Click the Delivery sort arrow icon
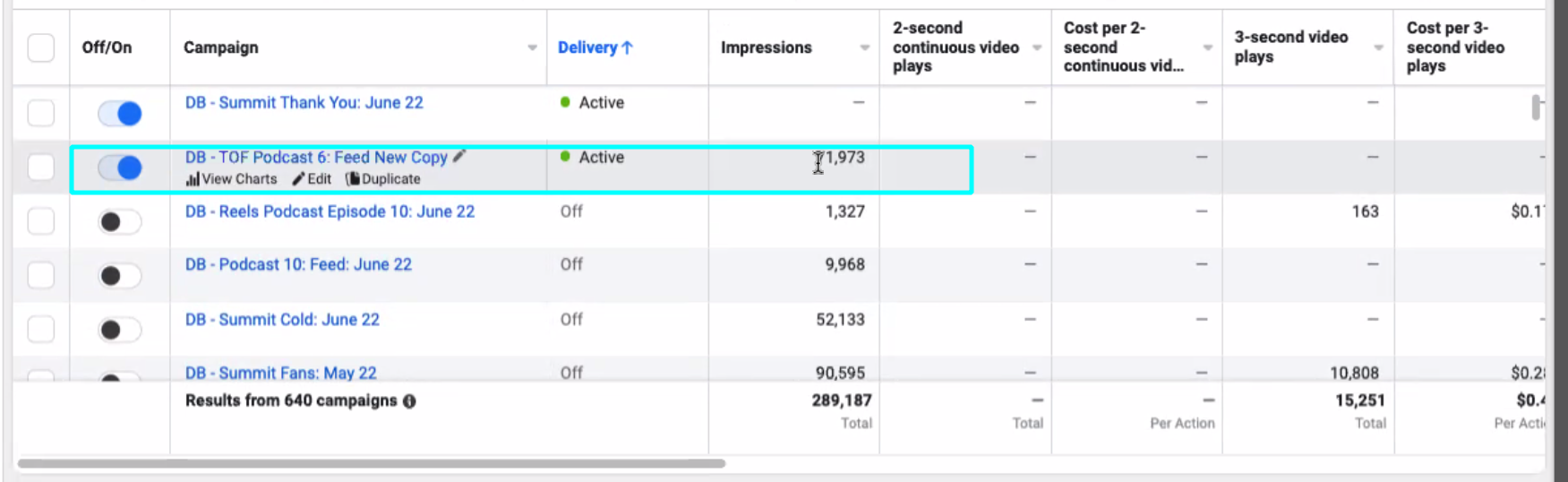 tap(627, 47)
